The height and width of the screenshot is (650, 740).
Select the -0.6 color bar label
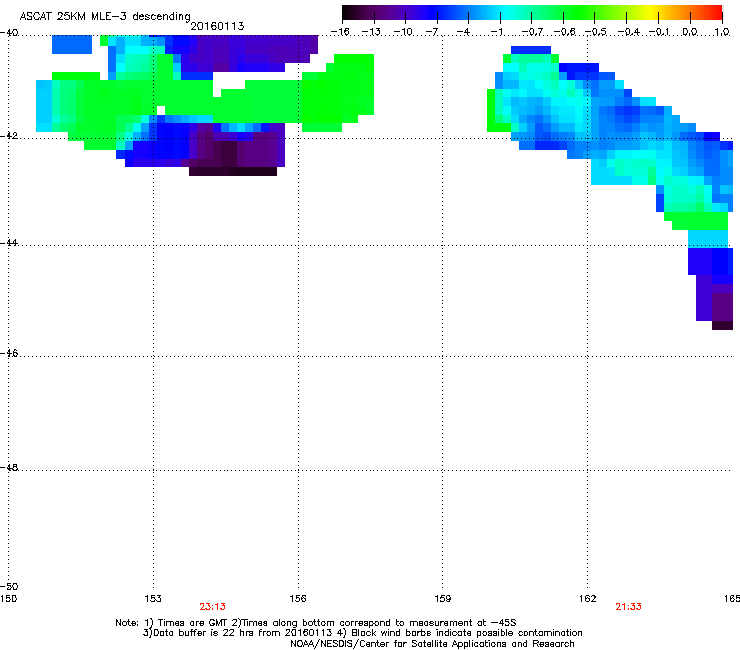click(x=564, y=32)
